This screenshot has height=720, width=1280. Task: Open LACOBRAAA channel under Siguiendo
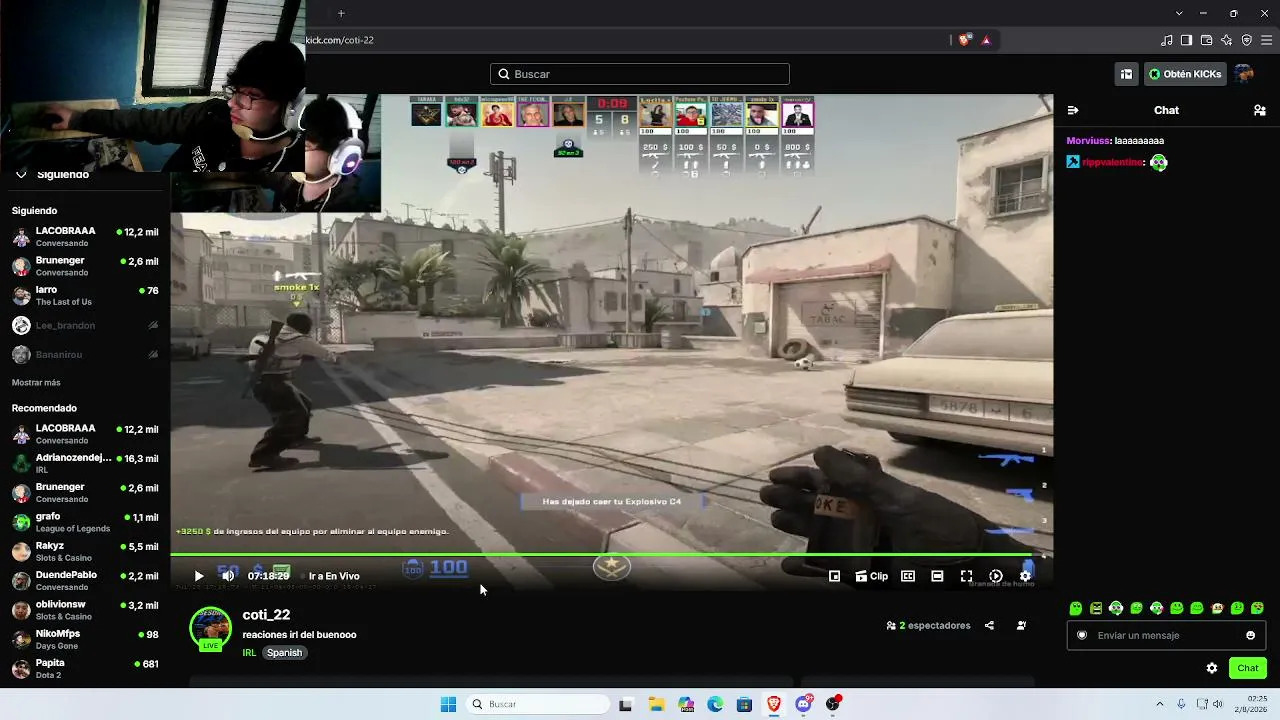(x=85, y=236)
